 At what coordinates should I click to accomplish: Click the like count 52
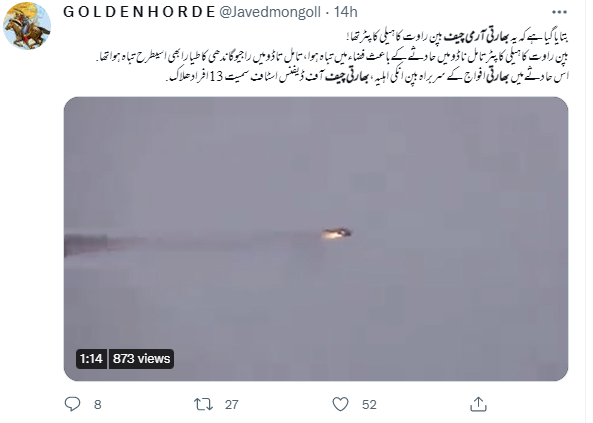369,404
